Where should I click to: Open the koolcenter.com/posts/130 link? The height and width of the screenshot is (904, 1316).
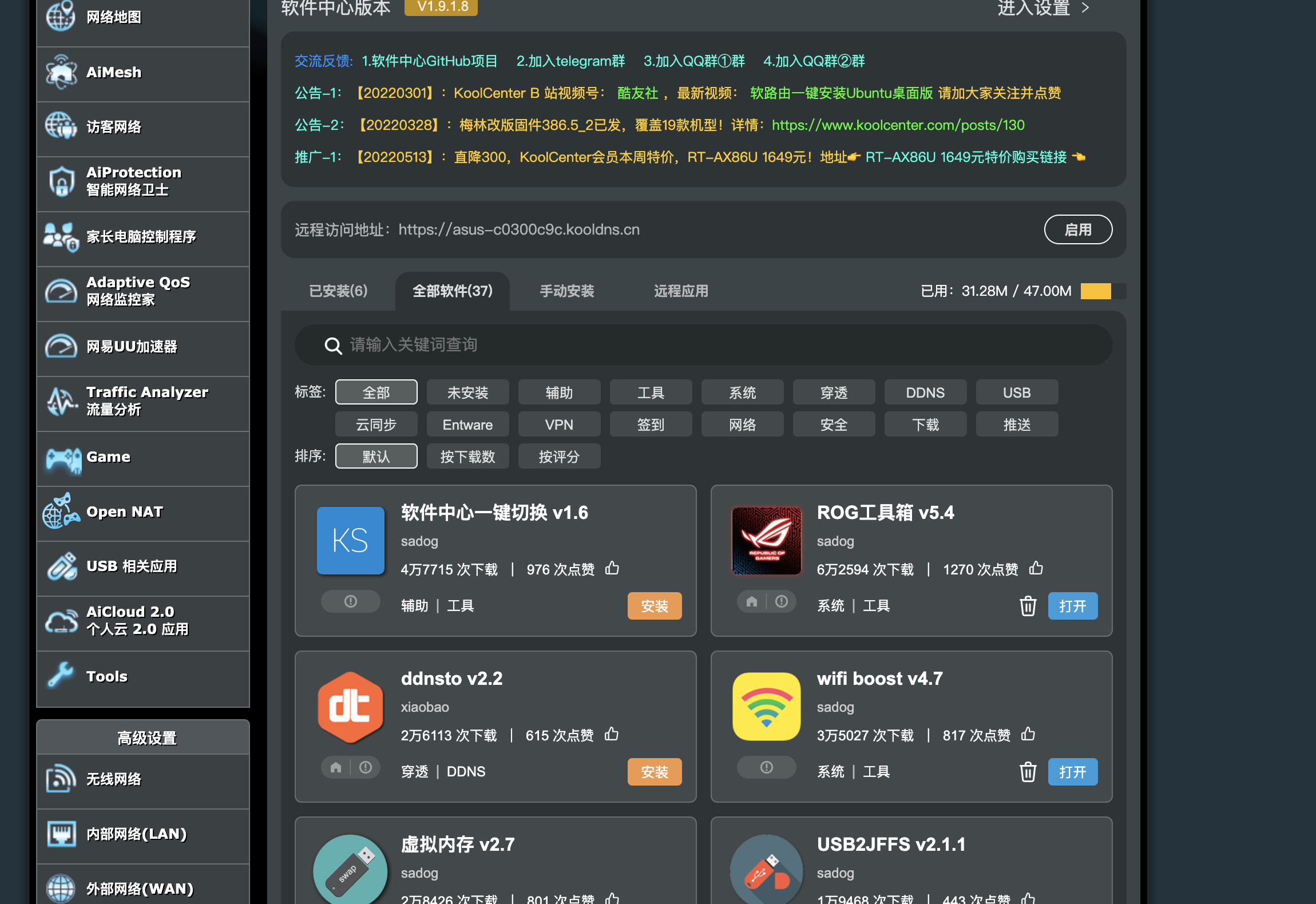[x=897, y=125]
